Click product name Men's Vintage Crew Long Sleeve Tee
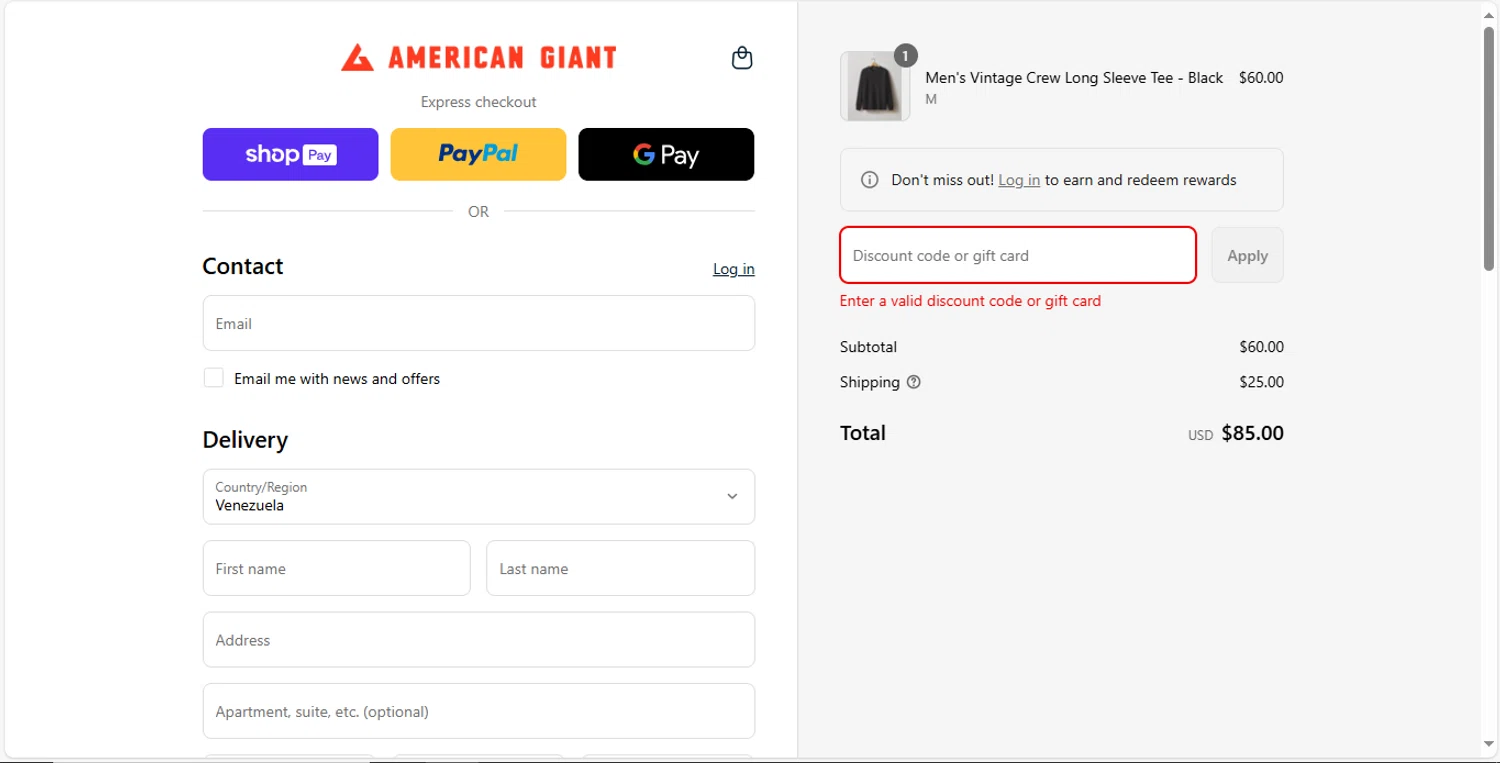The image size is (1500, 763). [1074, 78]
